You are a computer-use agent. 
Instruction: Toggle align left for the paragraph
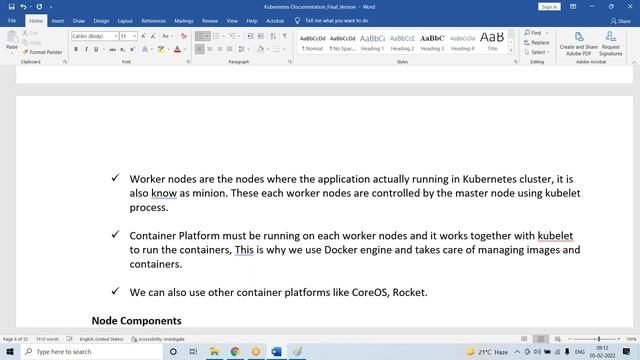click(200, 49)
